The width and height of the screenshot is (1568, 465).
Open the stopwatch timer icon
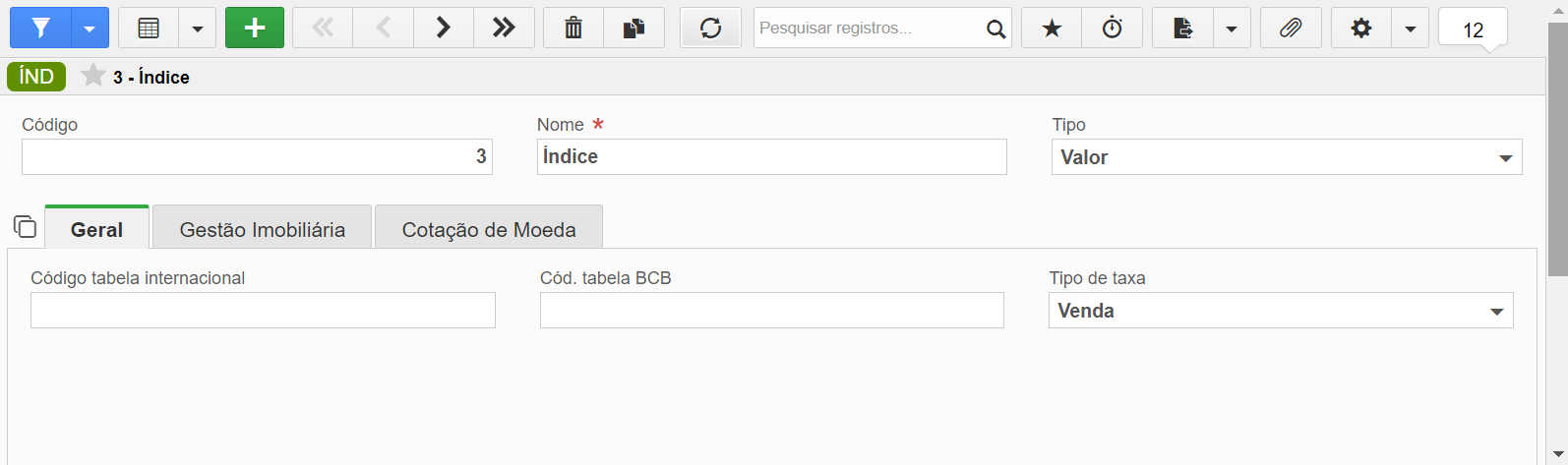pyautogui.click(x=1112, y=29)
